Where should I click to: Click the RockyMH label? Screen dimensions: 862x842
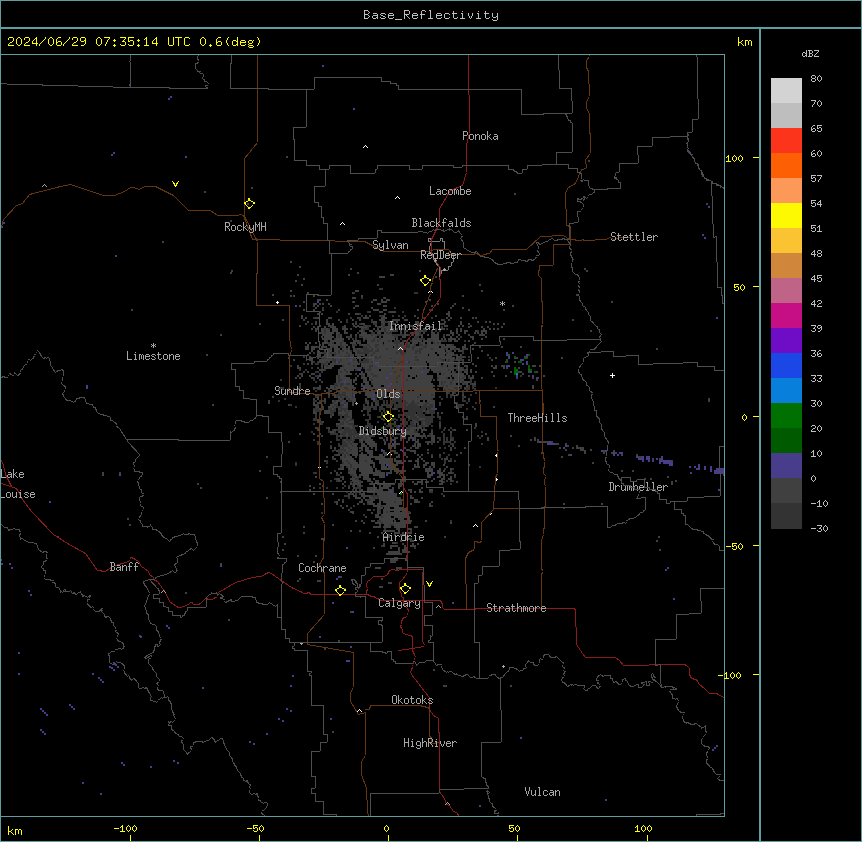coord(245,227)
